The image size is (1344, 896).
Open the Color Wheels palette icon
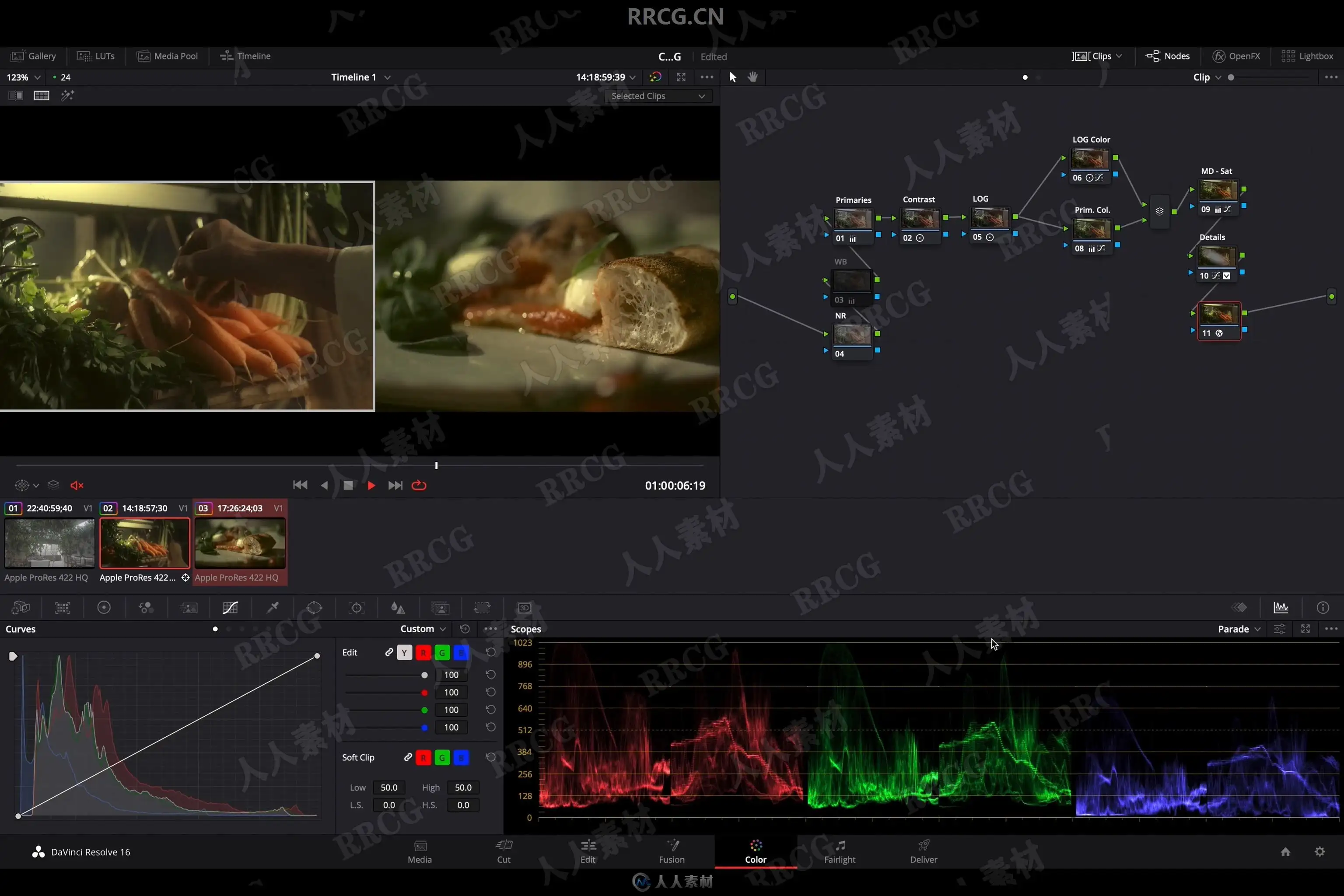(104, 607)
